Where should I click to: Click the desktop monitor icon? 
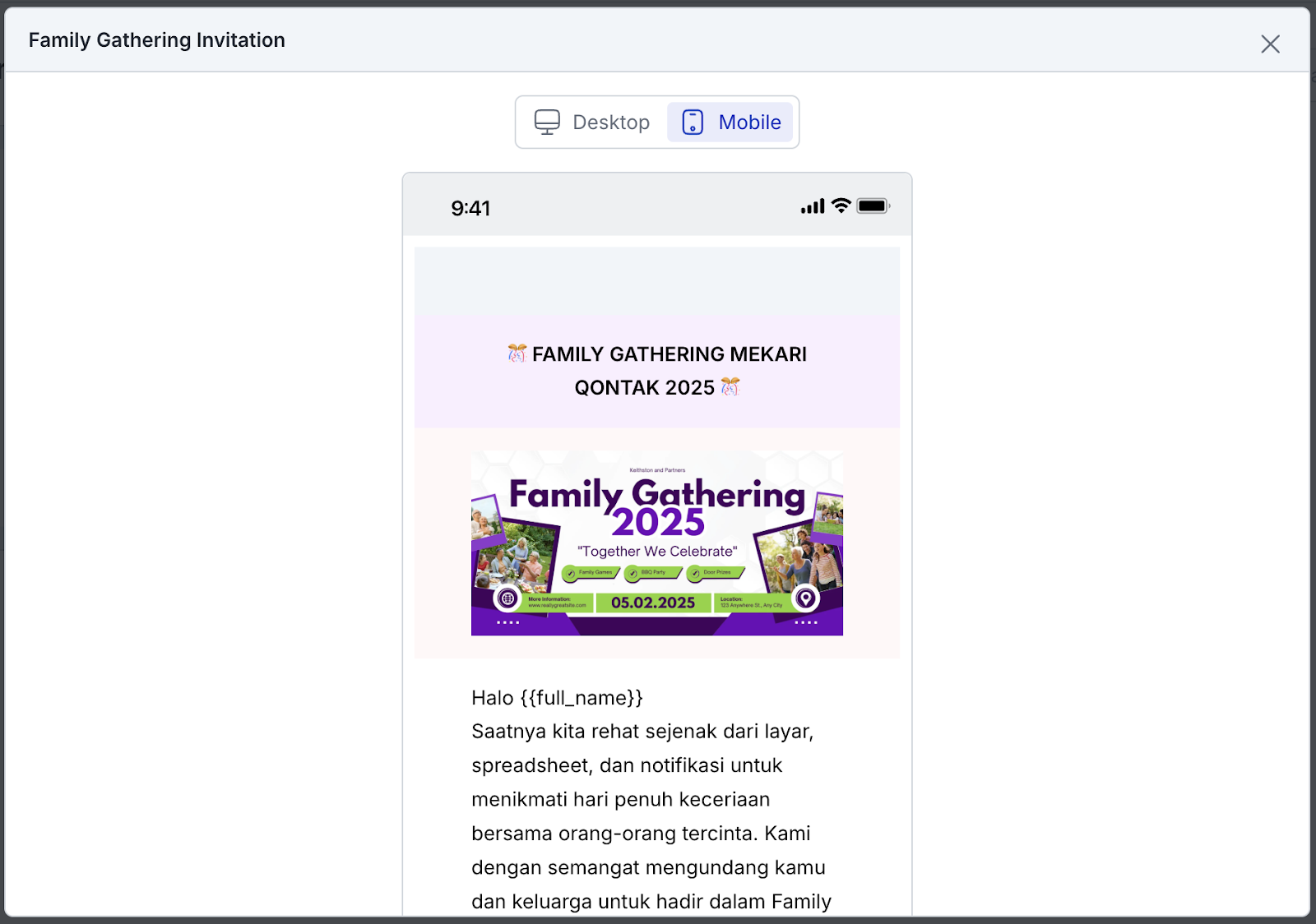coord(547,122)
